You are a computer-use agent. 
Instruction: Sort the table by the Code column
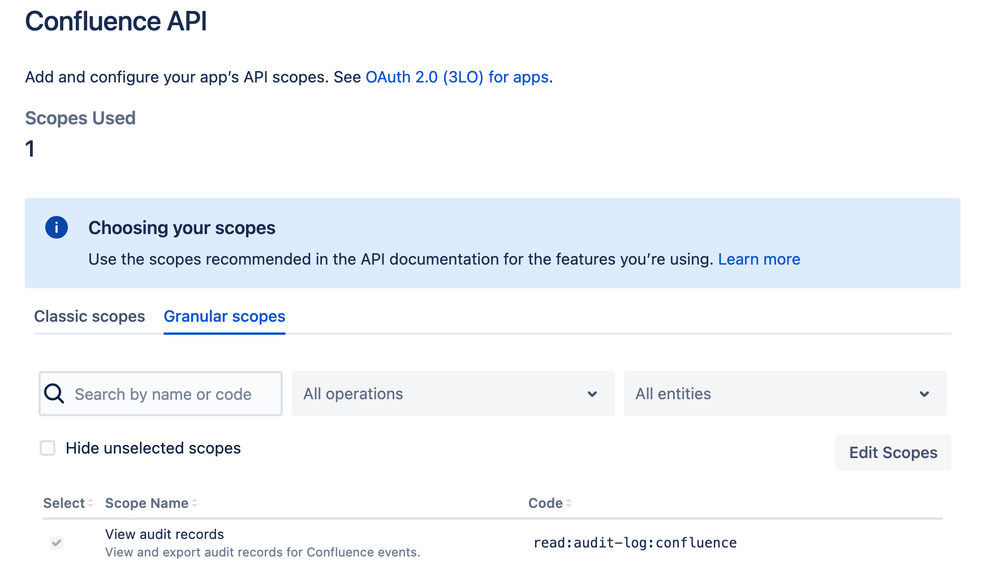(549, 503)
